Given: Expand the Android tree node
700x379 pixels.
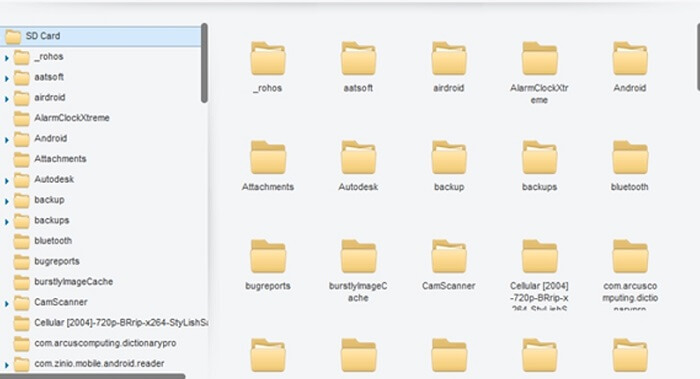Looking at the screenshot, I should click(x=7, y=140).
